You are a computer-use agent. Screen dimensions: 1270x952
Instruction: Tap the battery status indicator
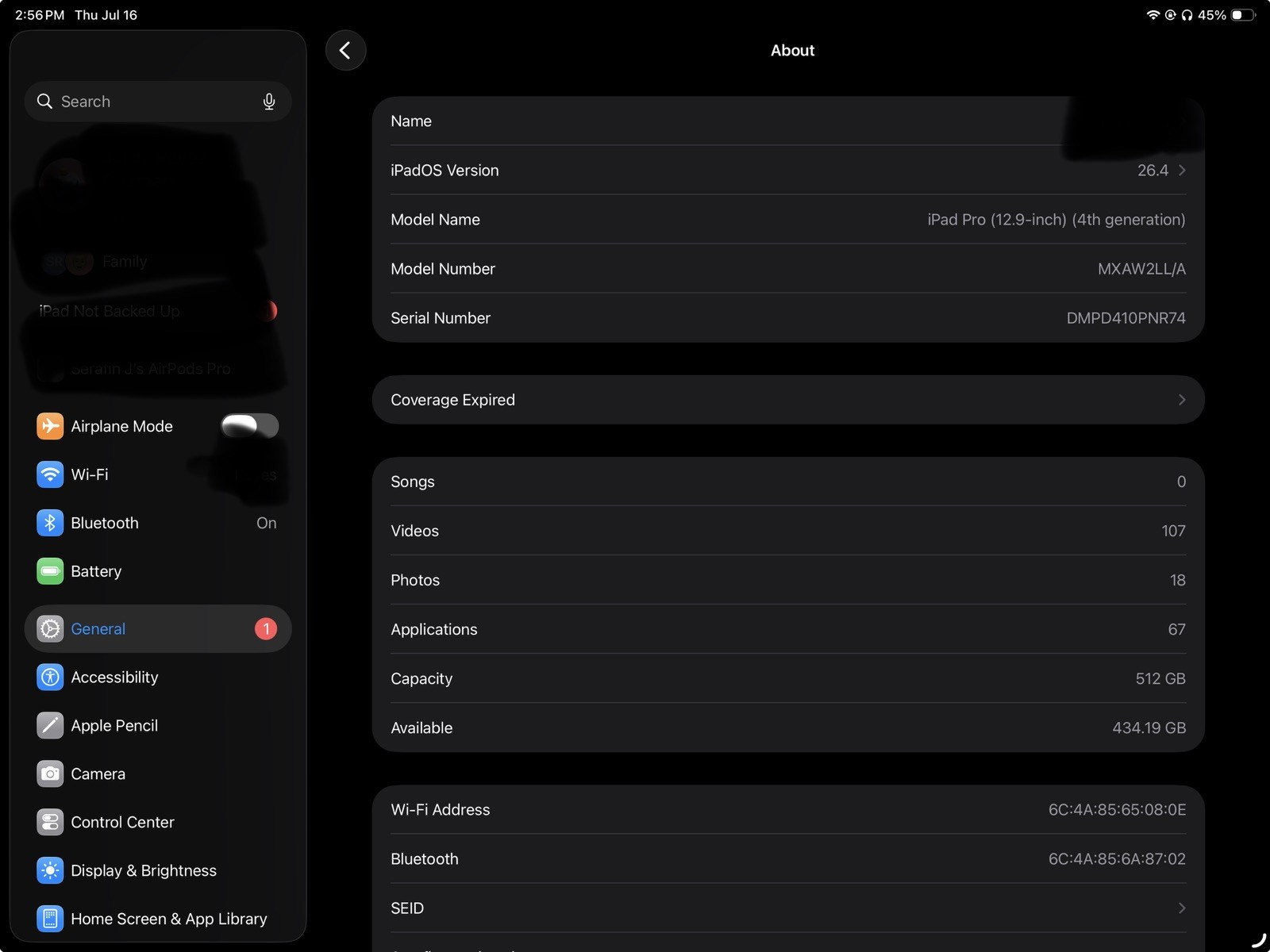tap(1243, 15)
